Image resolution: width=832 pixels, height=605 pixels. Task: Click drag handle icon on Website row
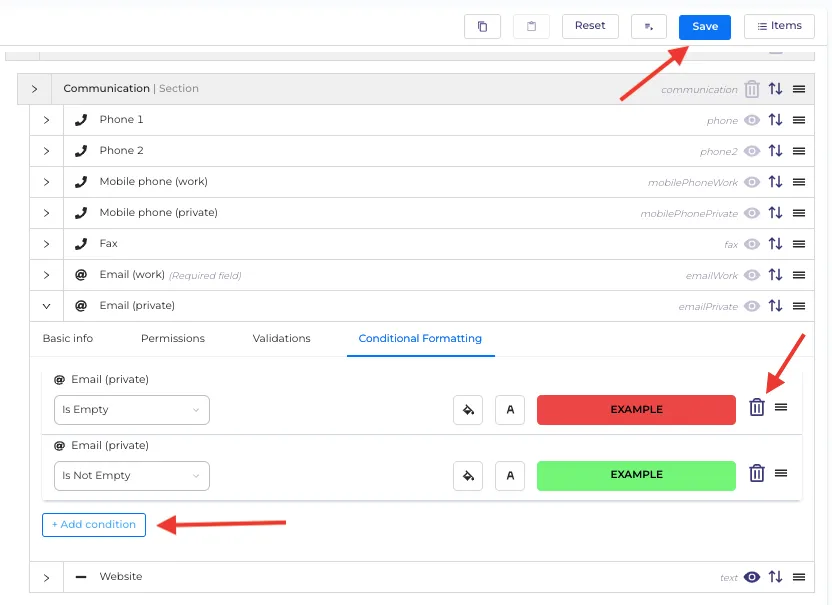coord(799,577)
